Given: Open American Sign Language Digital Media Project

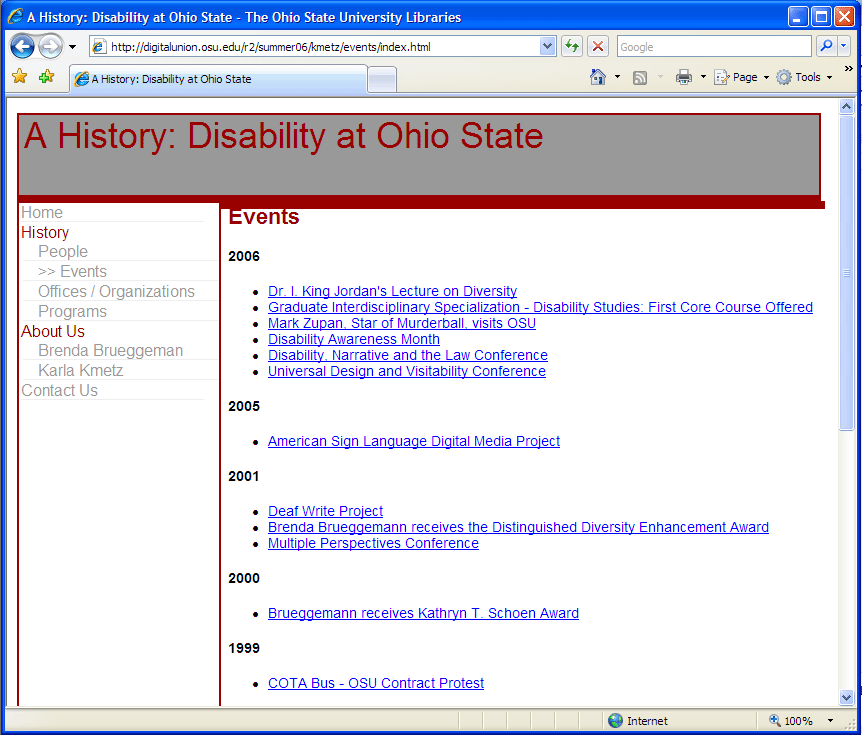Looking at the screenshot, I should pyautogui.click(x=414, y=441).
